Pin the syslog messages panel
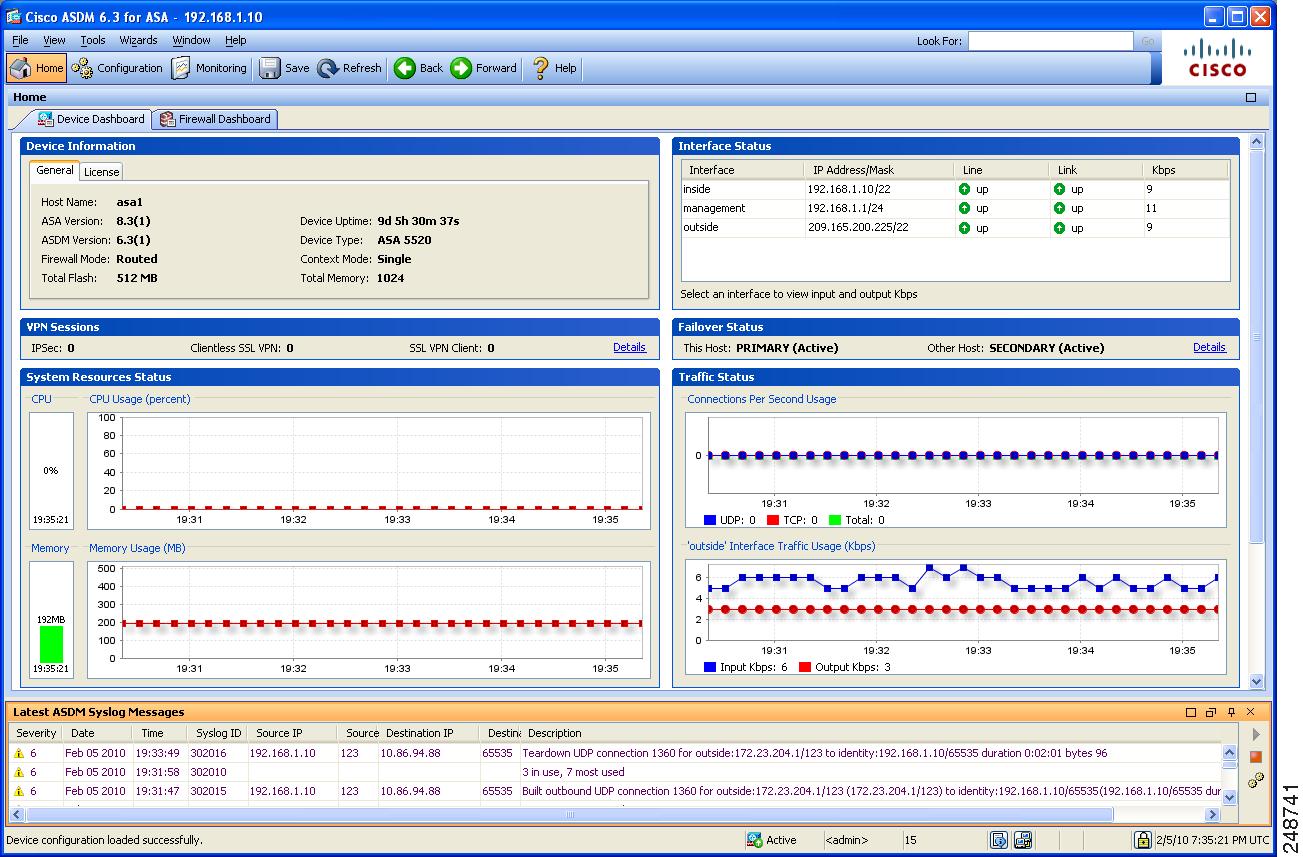Viewport: 1303px width, 857px height. tap(1231, 712)
